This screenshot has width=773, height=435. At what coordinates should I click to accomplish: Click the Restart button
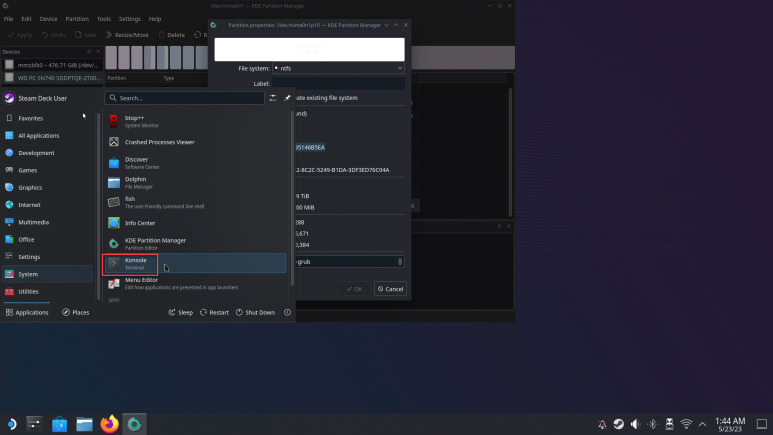point(214,312)
